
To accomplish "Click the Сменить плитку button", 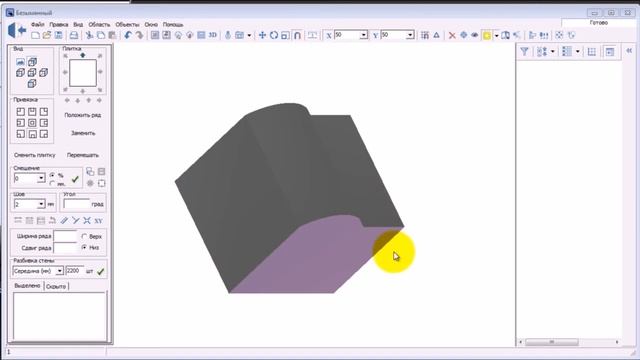I will click(35, 155).
